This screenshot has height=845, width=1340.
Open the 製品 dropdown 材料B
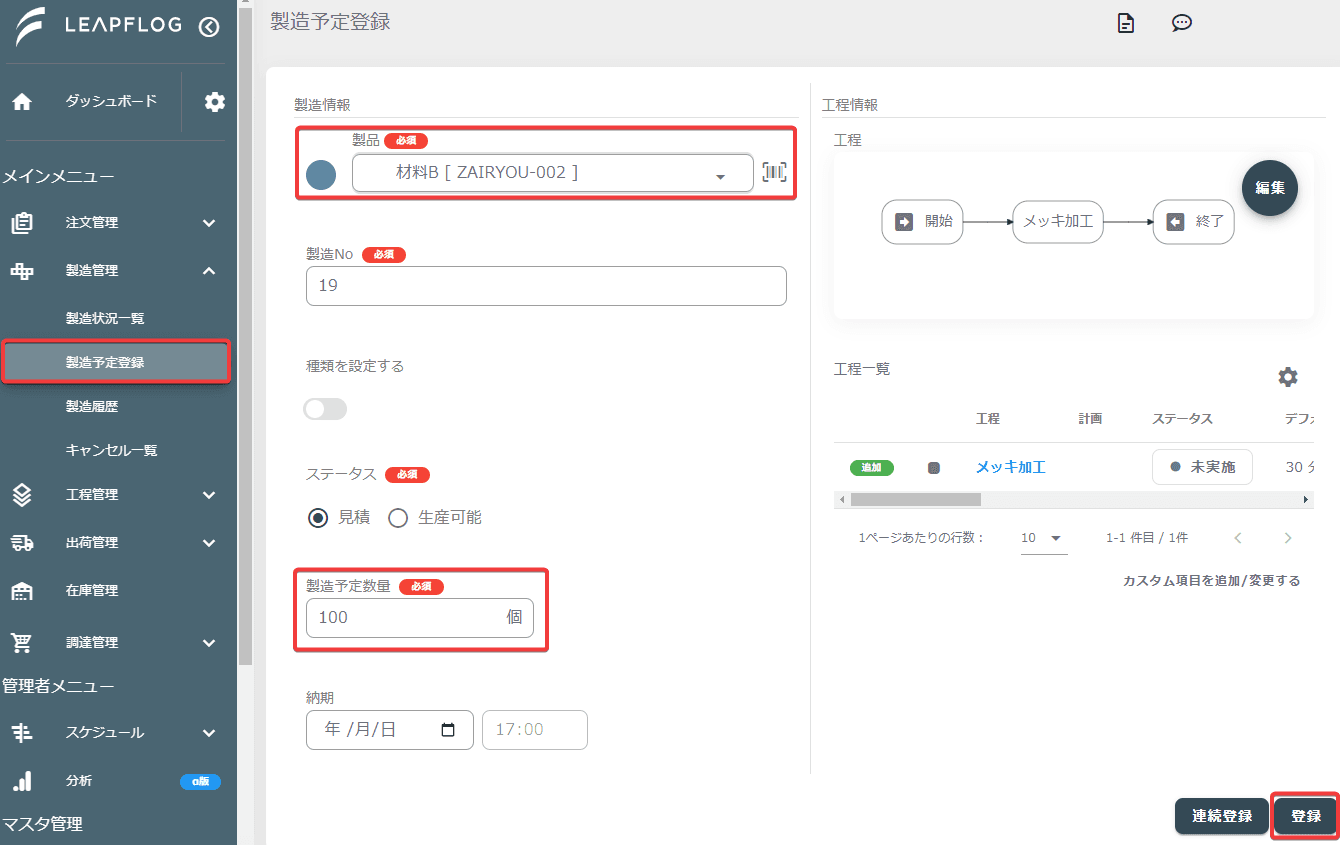point(552,172)
